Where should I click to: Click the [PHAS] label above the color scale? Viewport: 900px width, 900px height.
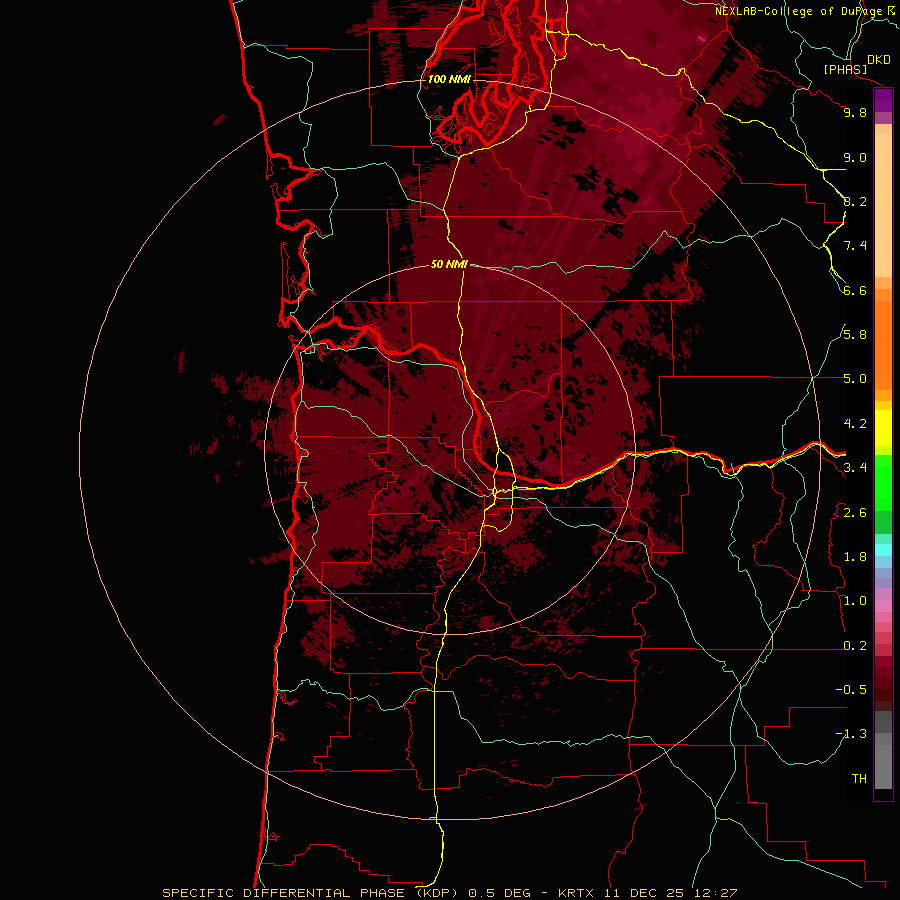coord(845,69)
